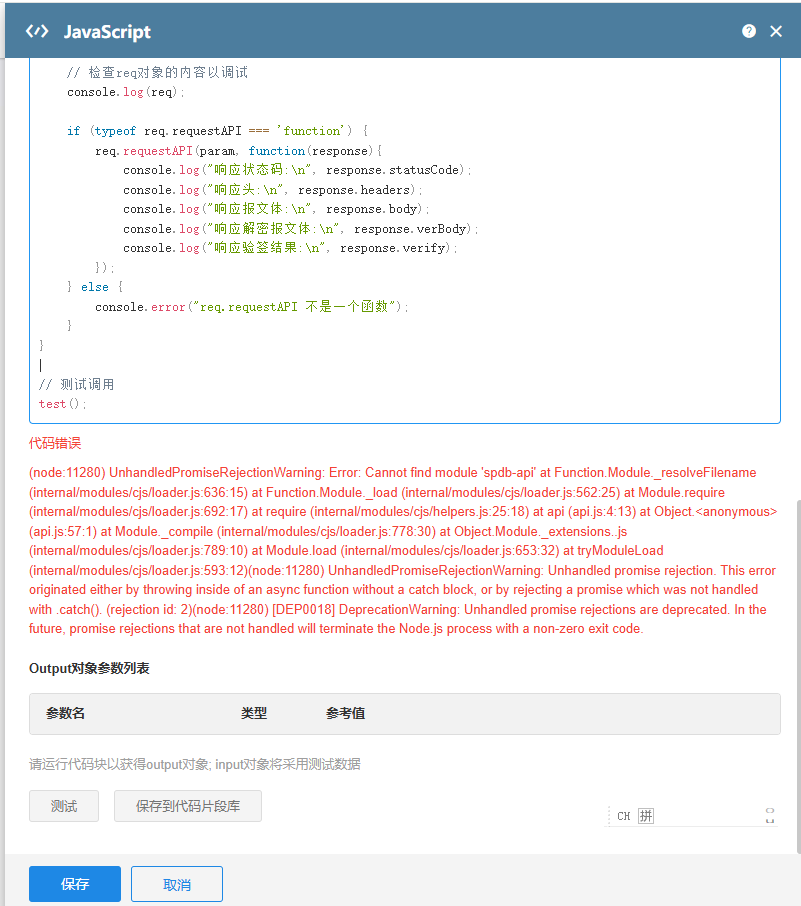Screen dimensions: 801x906
Task: Click the JavaScript dialog title
Action: click(107, 32)
